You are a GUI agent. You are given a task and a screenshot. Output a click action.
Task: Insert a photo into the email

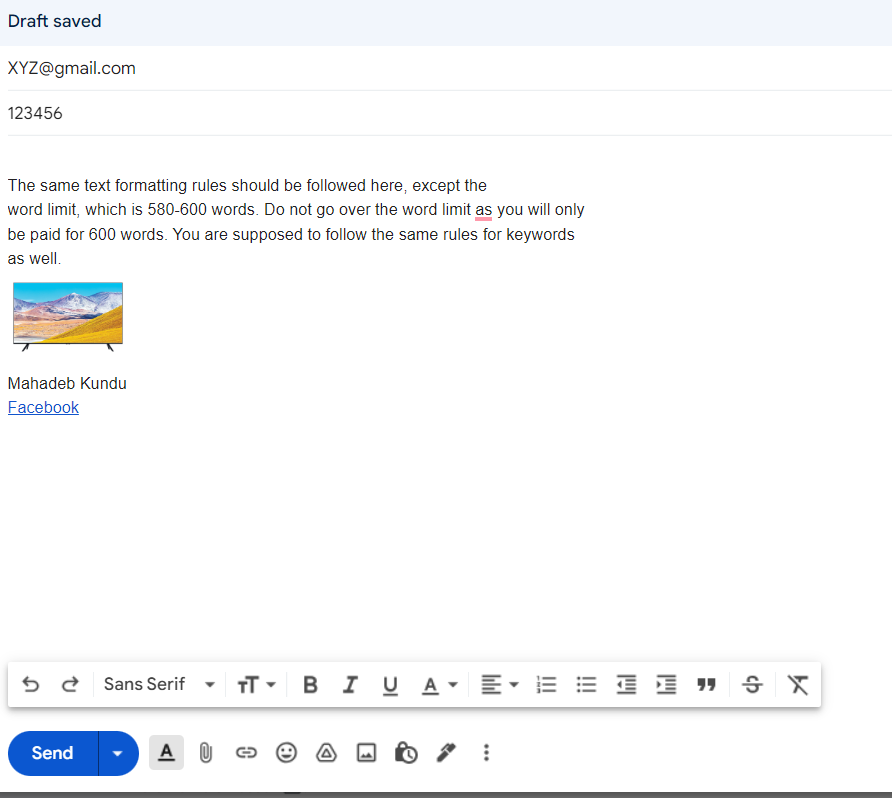point(366,752)
